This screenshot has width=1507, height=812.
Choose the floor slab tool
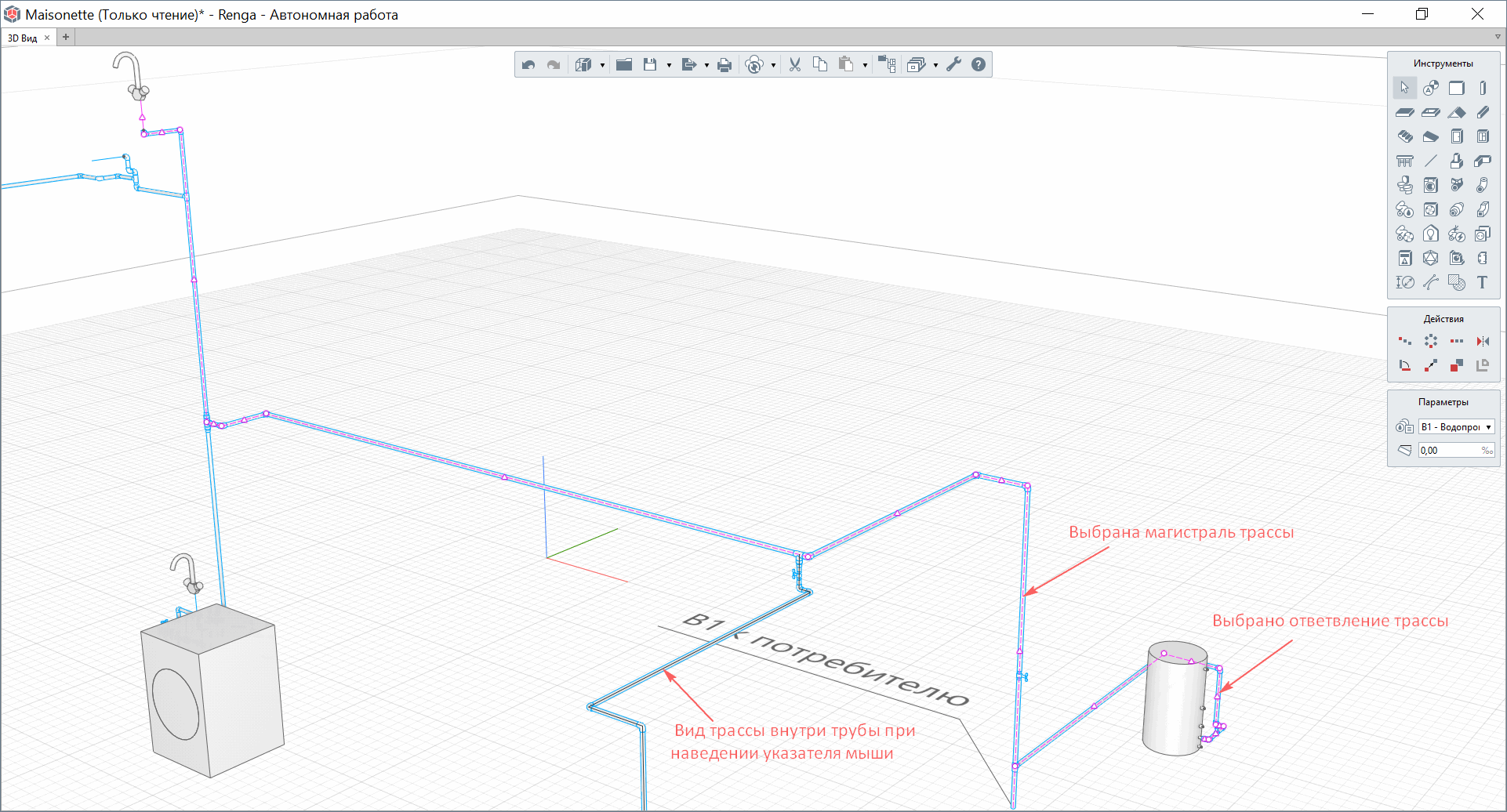pyautogui.click(x=1404, y=112)
